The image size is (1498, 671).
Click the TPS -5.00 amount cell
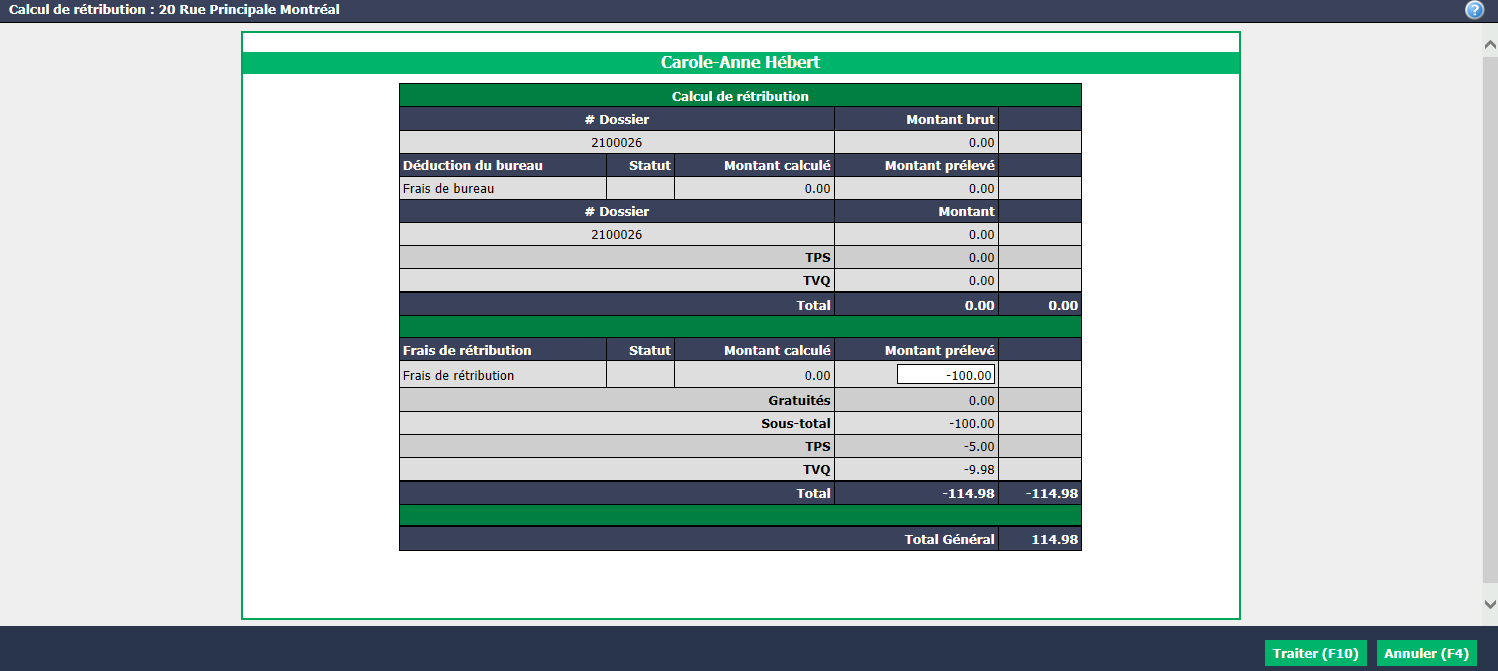click(916, 446)
